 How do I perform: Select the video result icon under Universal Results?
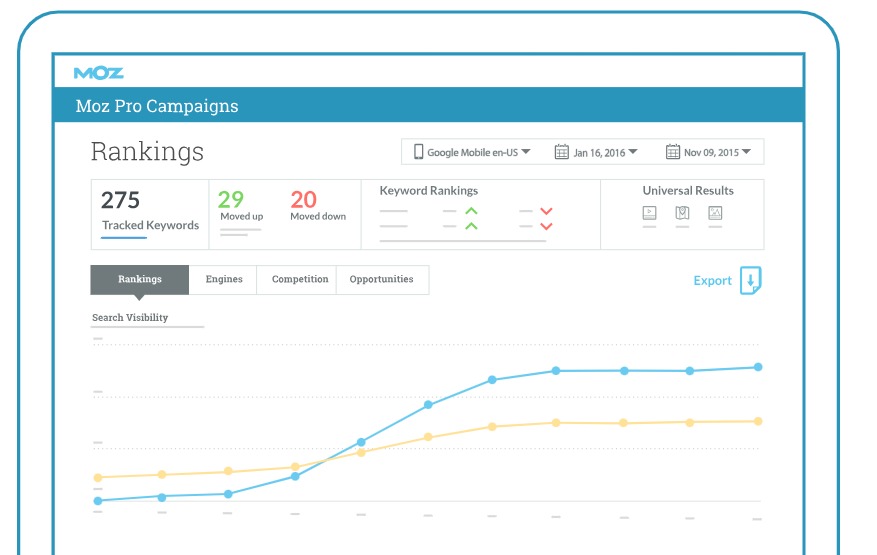[x=650, y=213]
